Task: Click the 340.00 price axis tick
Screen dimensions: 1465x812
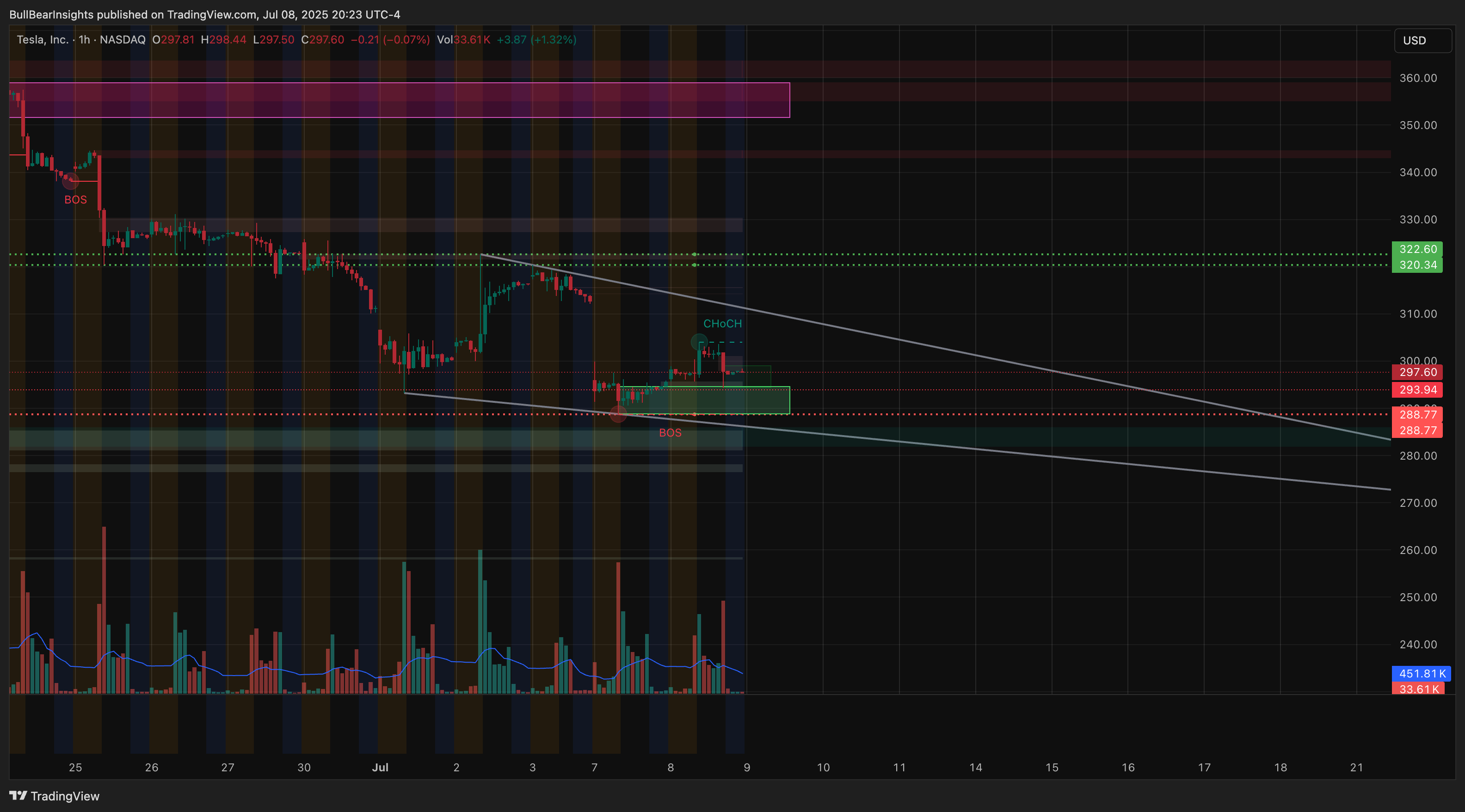Action: pyautogui.click(x=1418, y=172)
